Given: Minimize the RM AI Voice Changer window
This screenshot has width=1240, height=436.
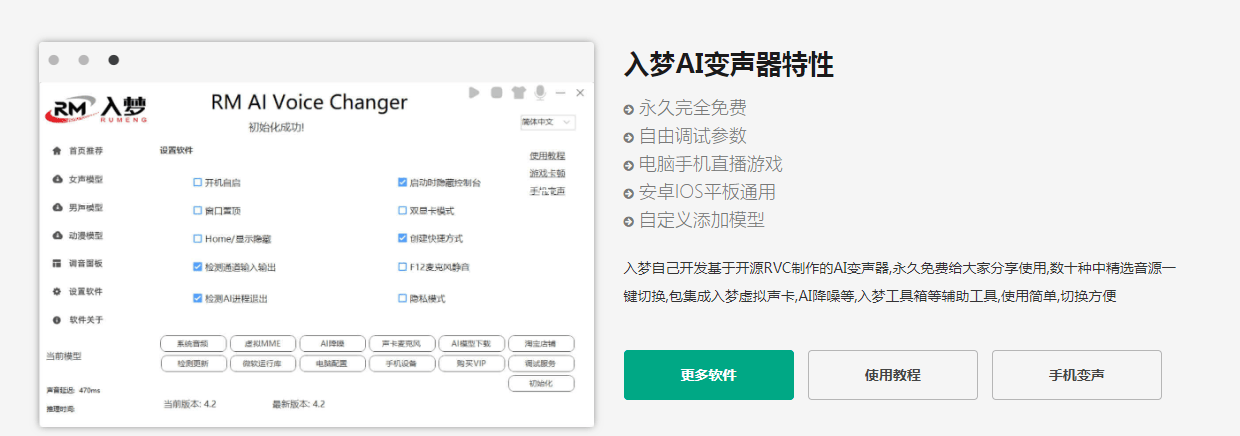Looking at the screenshot, I should (561, 92).
